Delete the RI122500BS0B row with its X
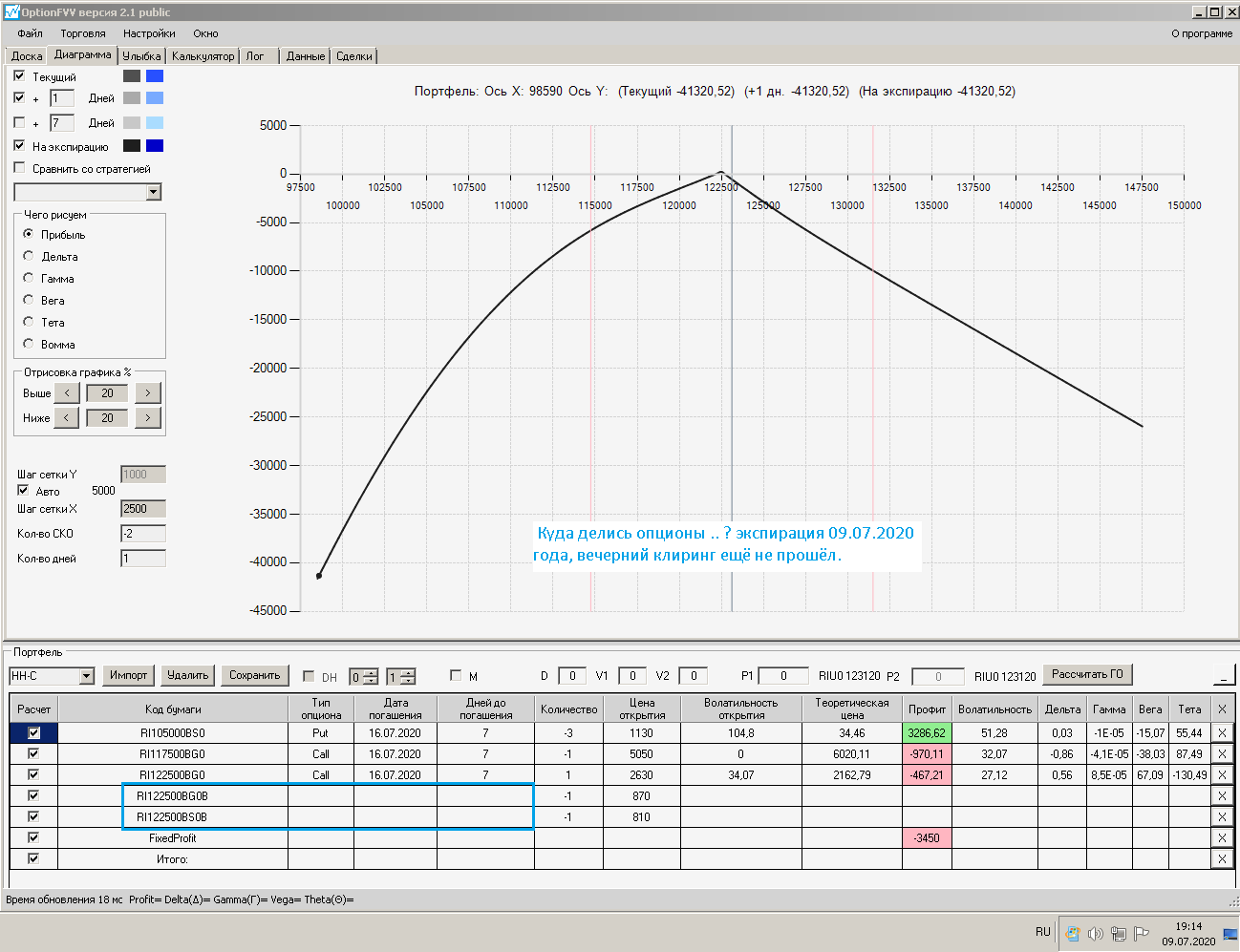The width and height of the screenshot is (1240, 952). pyautogui.click(x=1222, y=817)
